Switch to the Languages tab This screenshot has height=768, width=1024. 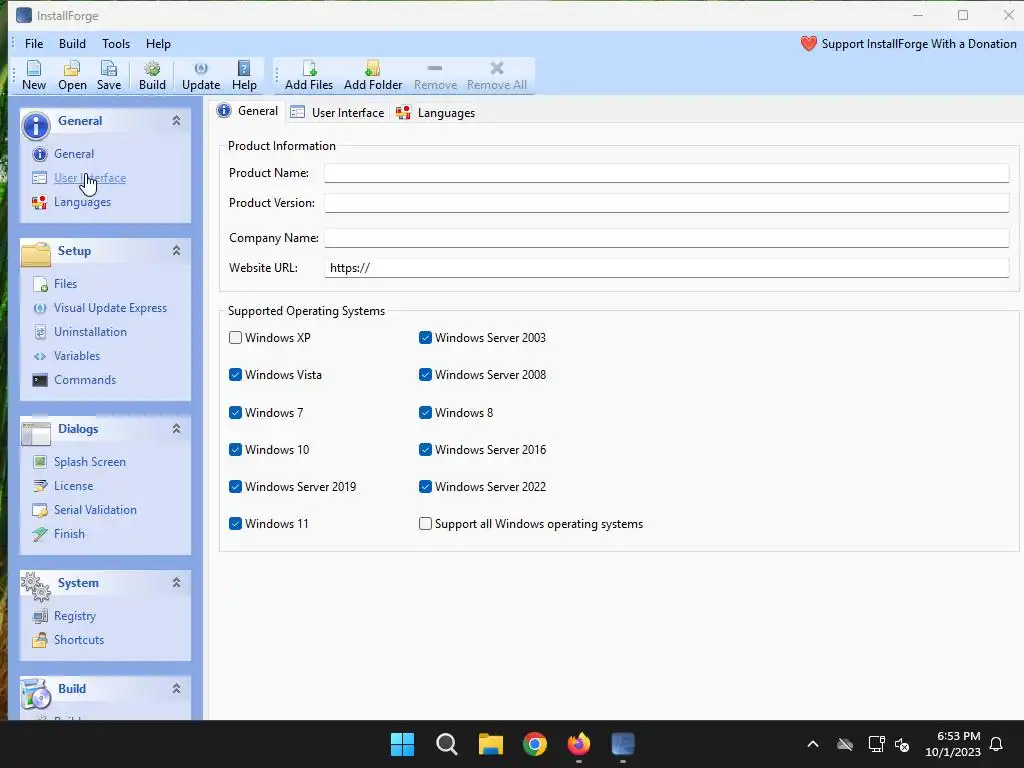(436, 112)
